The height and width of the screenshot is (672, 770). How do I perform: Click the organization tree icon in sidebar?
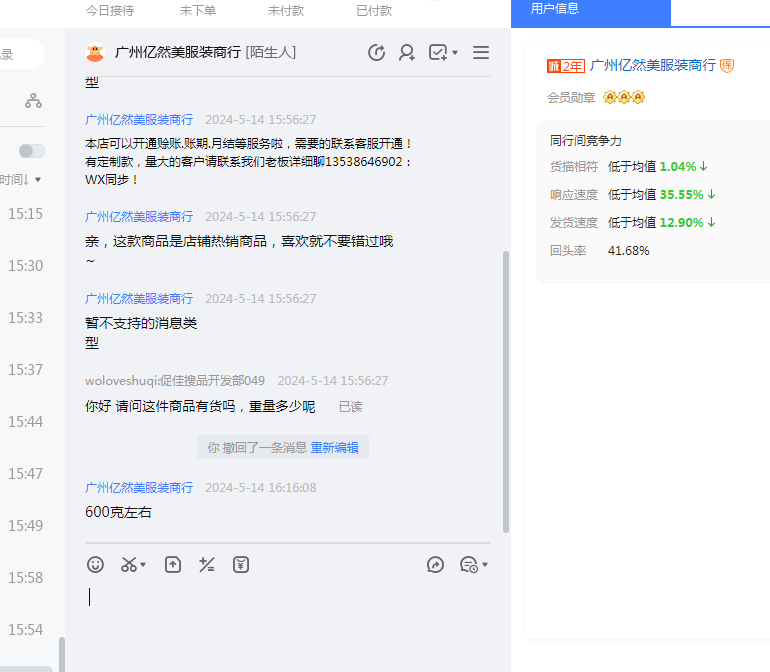pos(34,100)
